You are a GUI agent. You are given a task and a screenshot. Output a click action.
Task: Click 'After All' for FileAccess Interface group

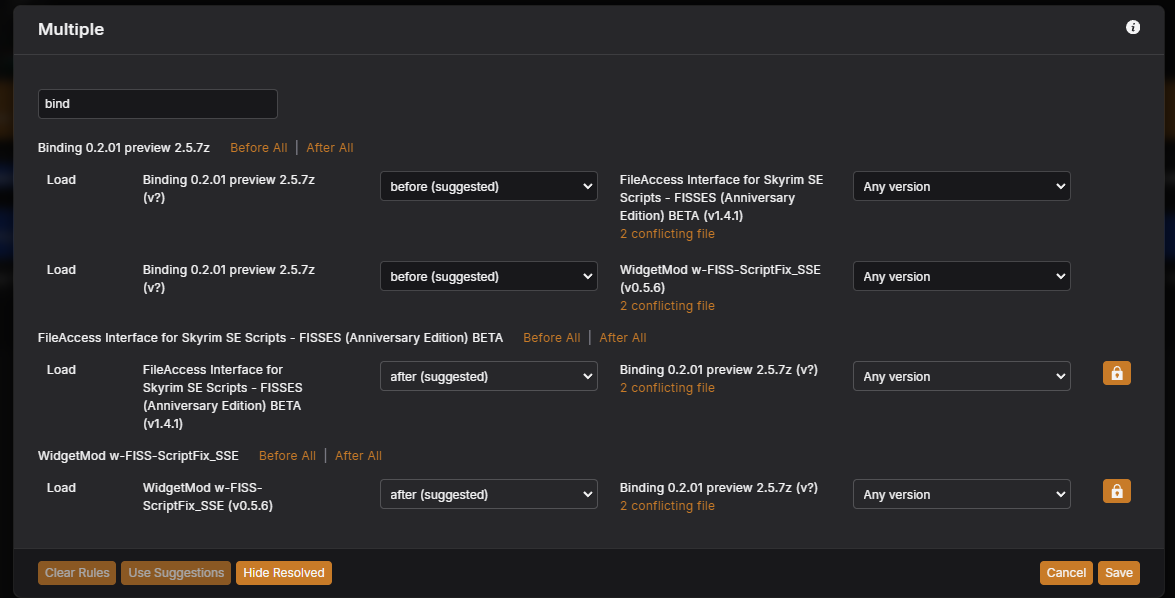623,338
